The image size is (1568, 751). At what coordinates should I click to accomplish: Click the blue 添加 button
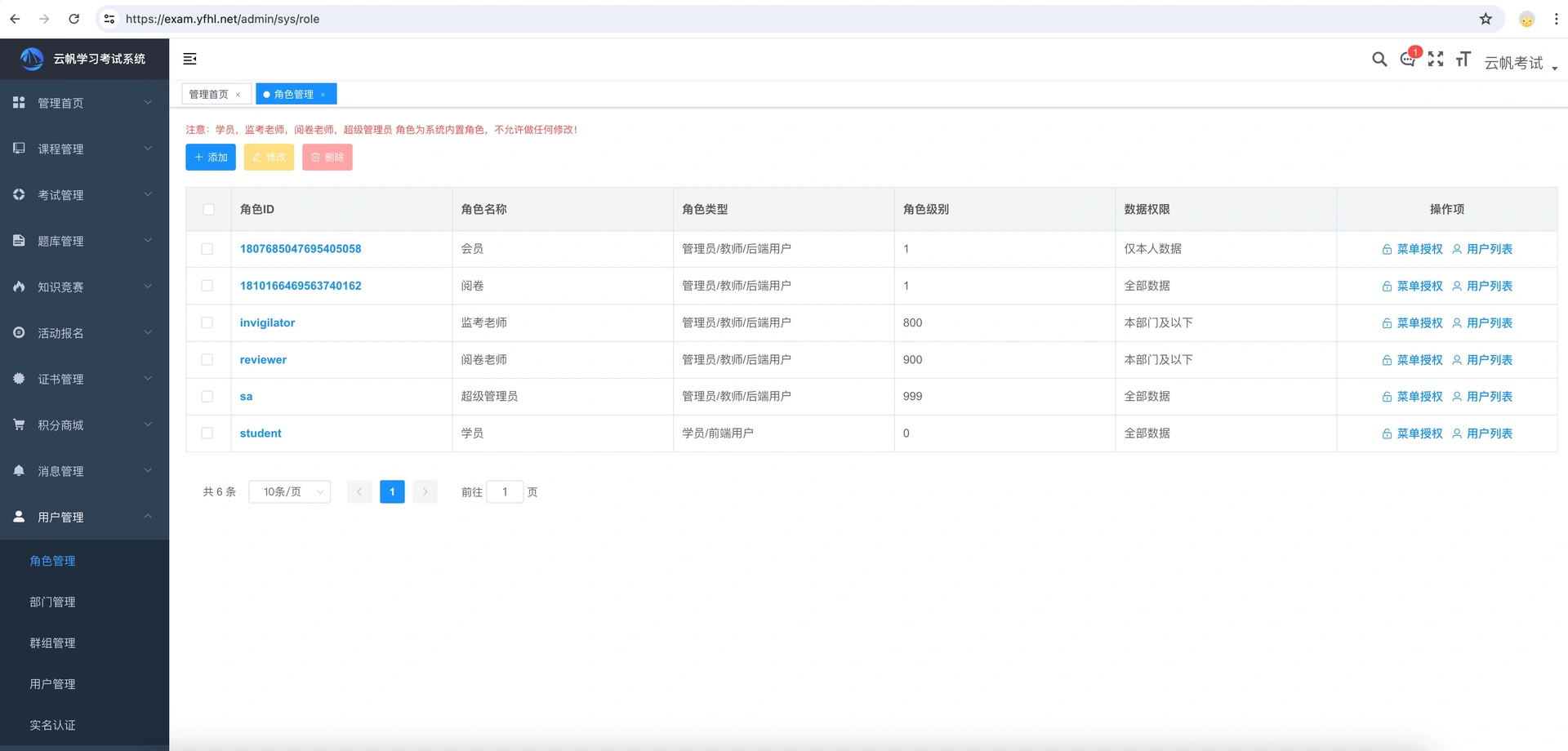[x=211, y=158]
